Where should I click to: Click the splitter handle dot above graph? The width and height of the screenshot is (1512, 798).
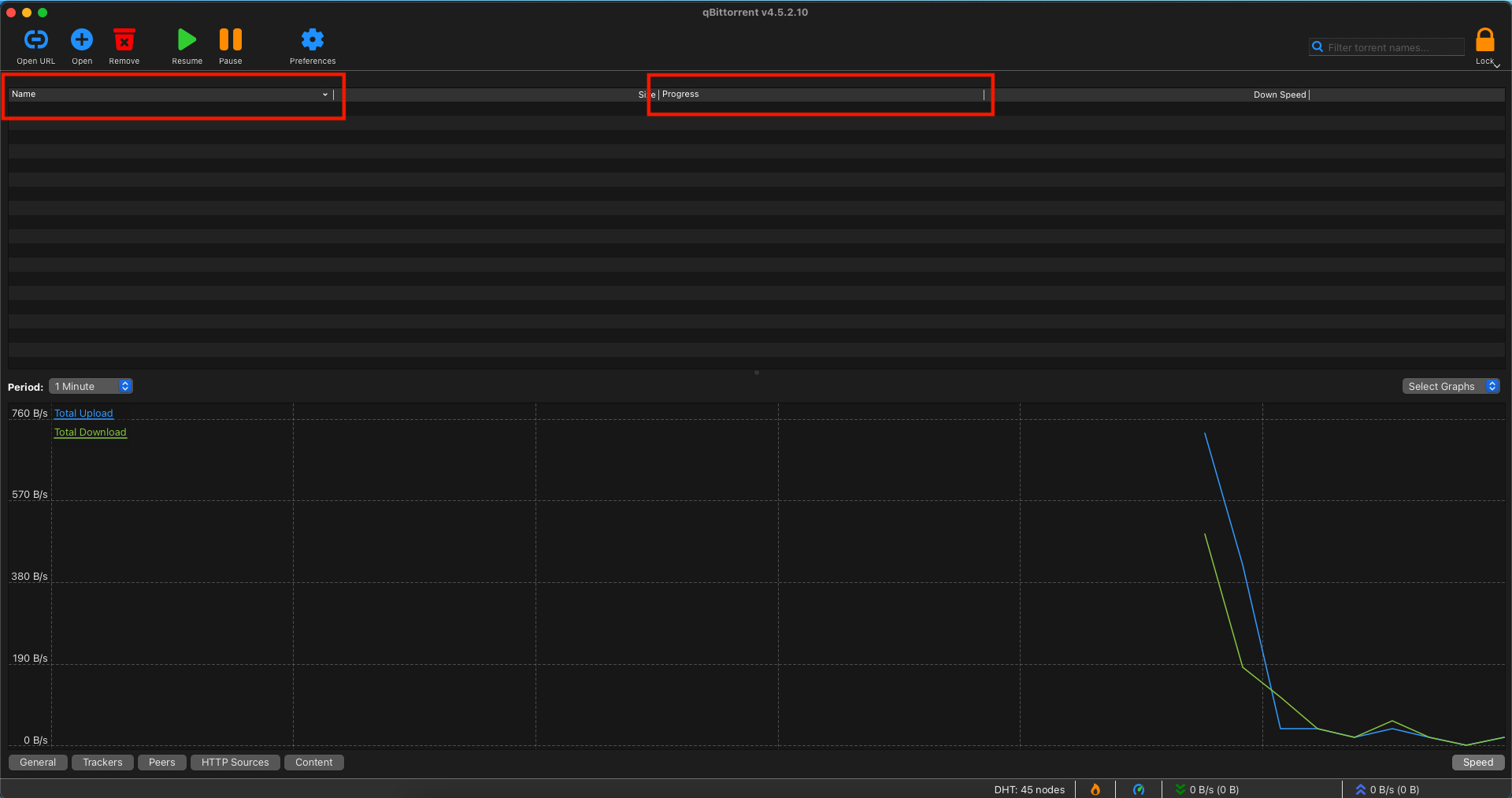pyautogui.click(x=757, y=373)
